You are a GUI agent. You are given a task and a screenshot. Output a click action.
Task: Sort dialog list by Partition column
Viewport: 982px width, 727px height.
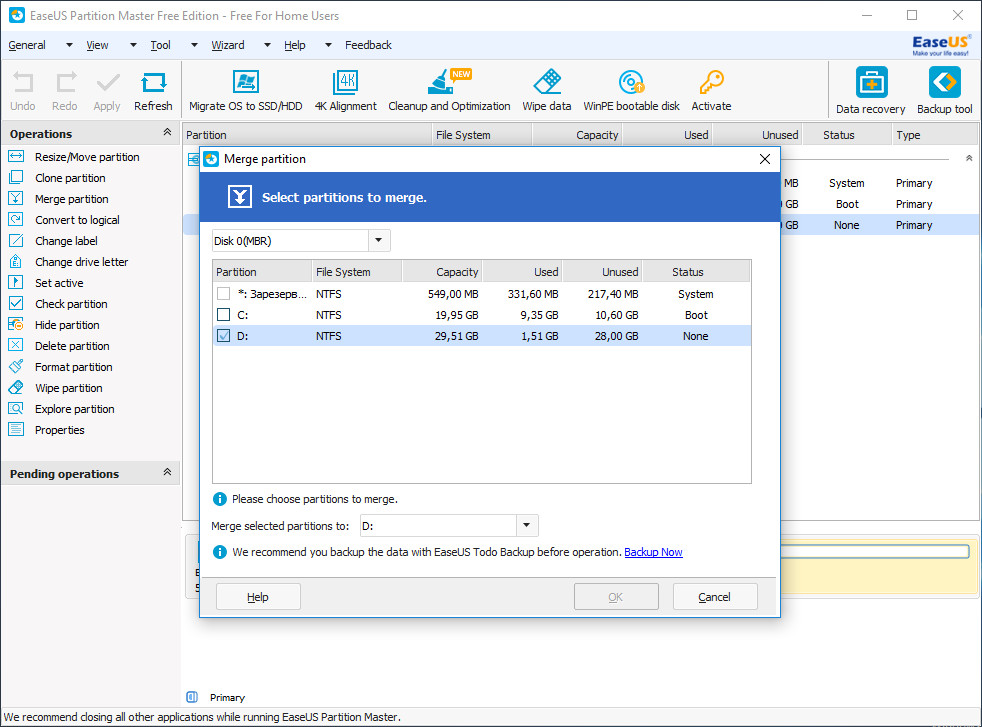coord(262,272)
